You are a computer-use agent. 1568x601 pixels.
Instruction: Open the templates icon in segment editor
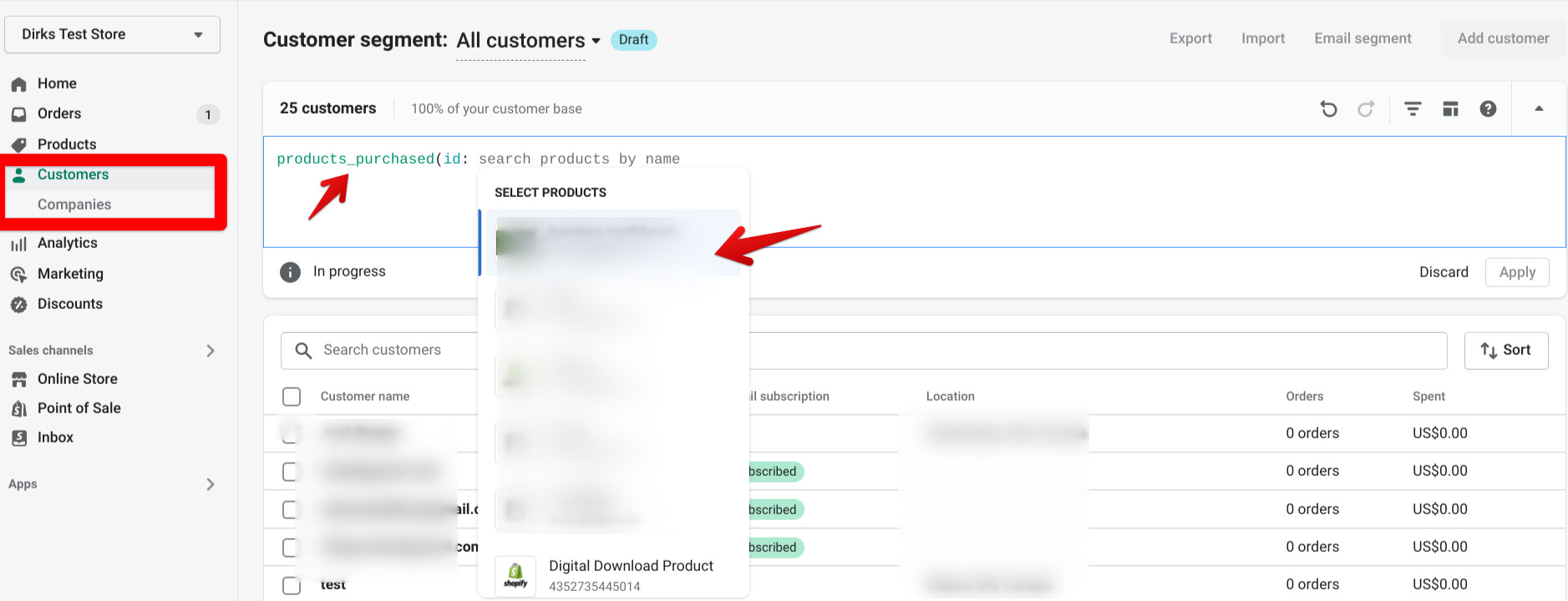1450,109
